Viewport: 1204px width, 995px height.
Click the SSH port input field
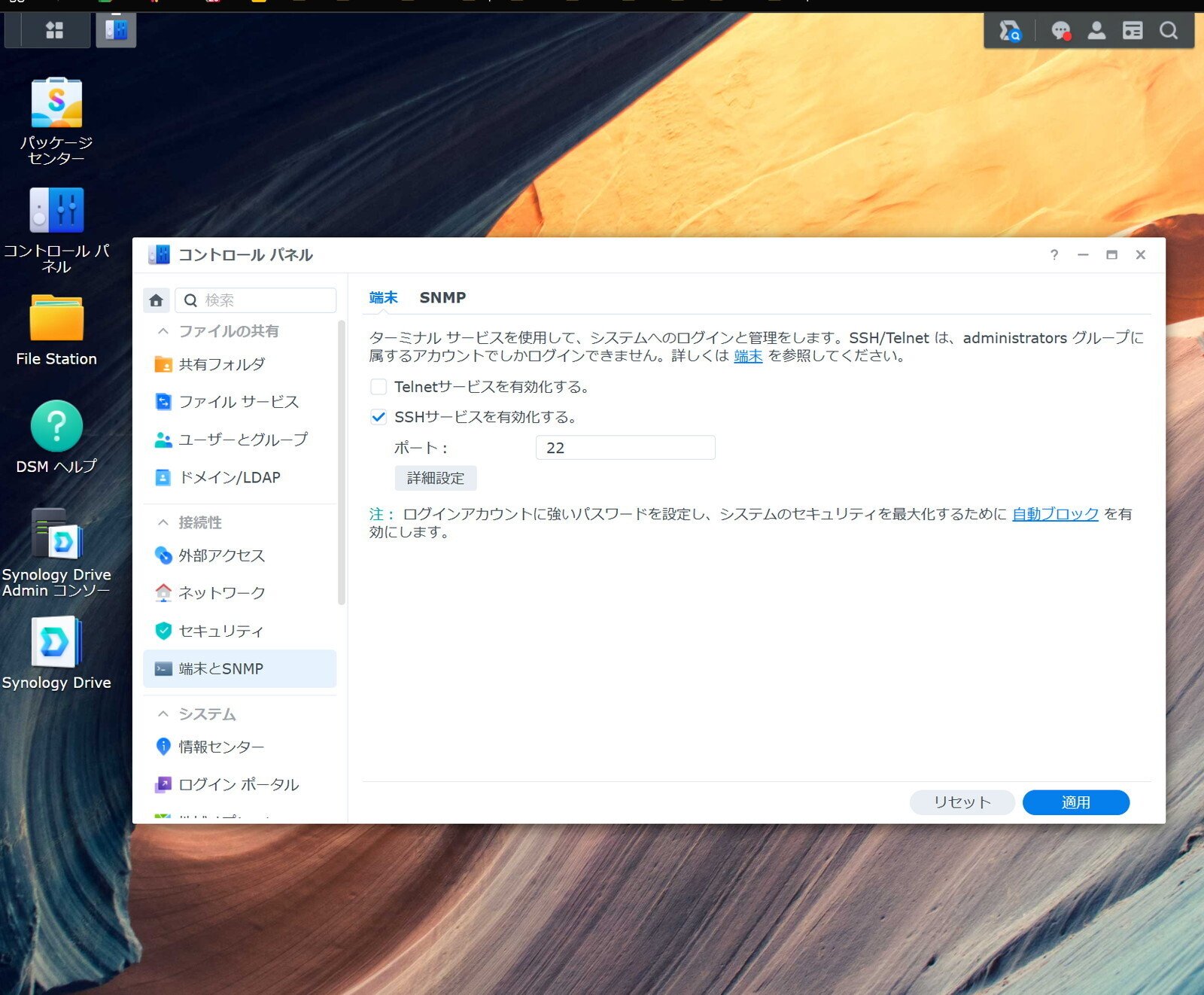click(625, 447)
